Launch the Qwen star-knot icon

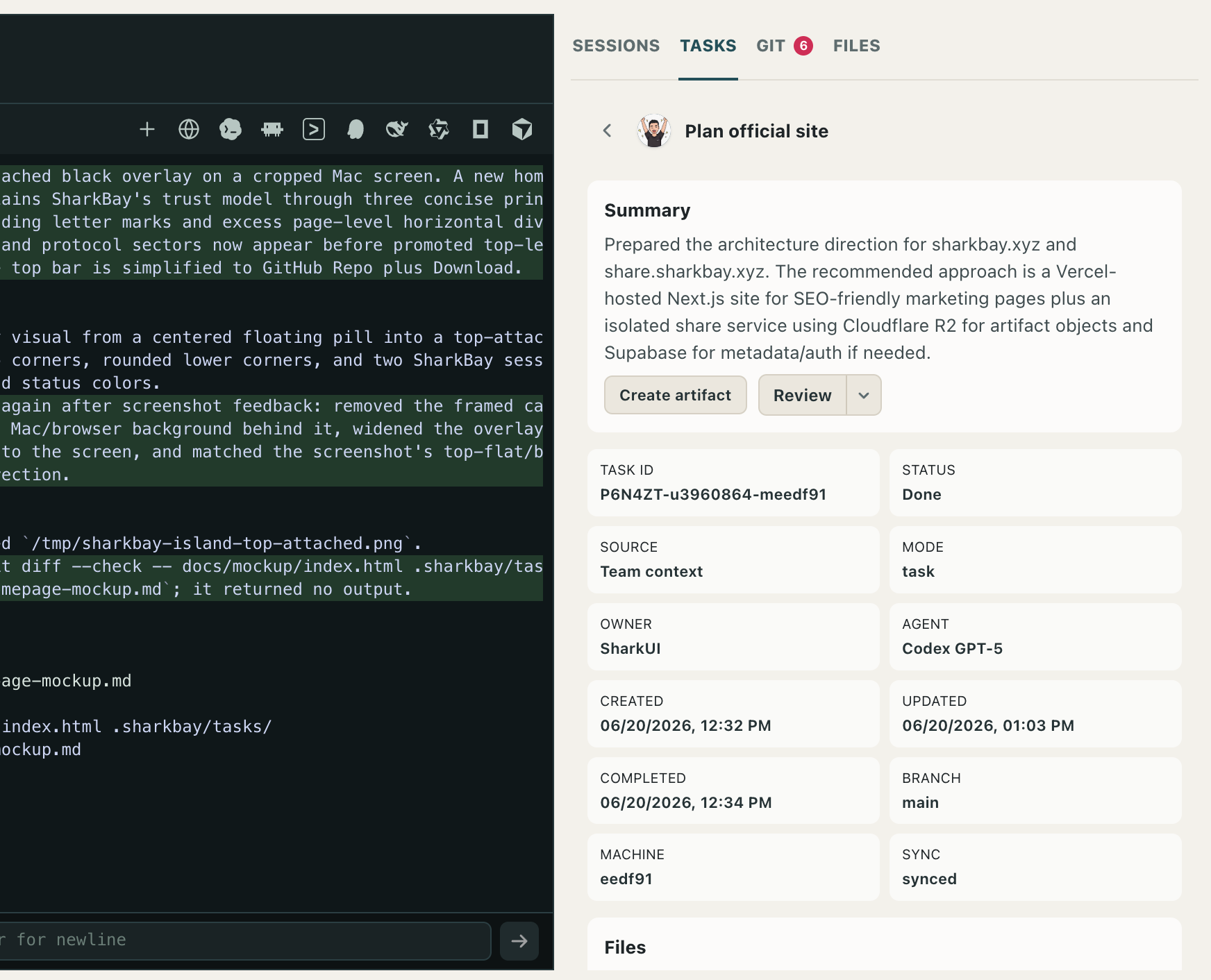(439, 129)
